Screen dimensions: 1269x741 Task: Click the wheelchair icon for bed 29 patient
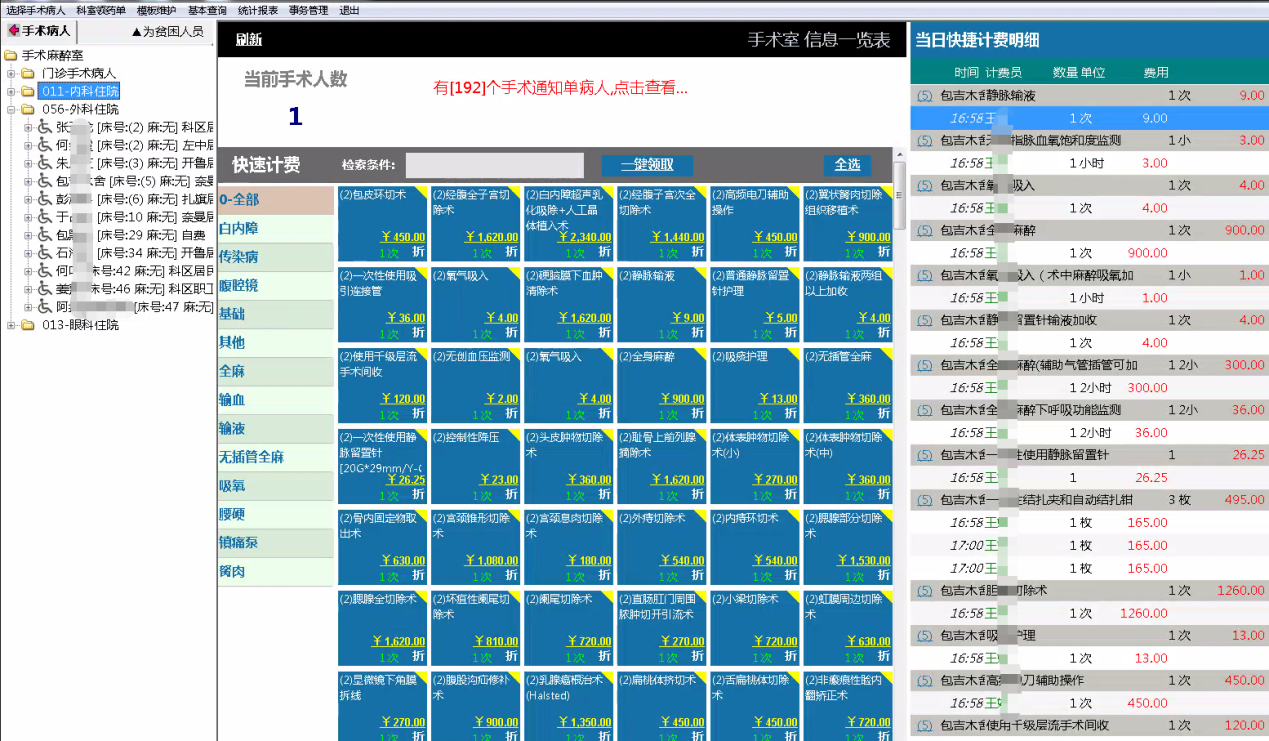pos(44,235)
